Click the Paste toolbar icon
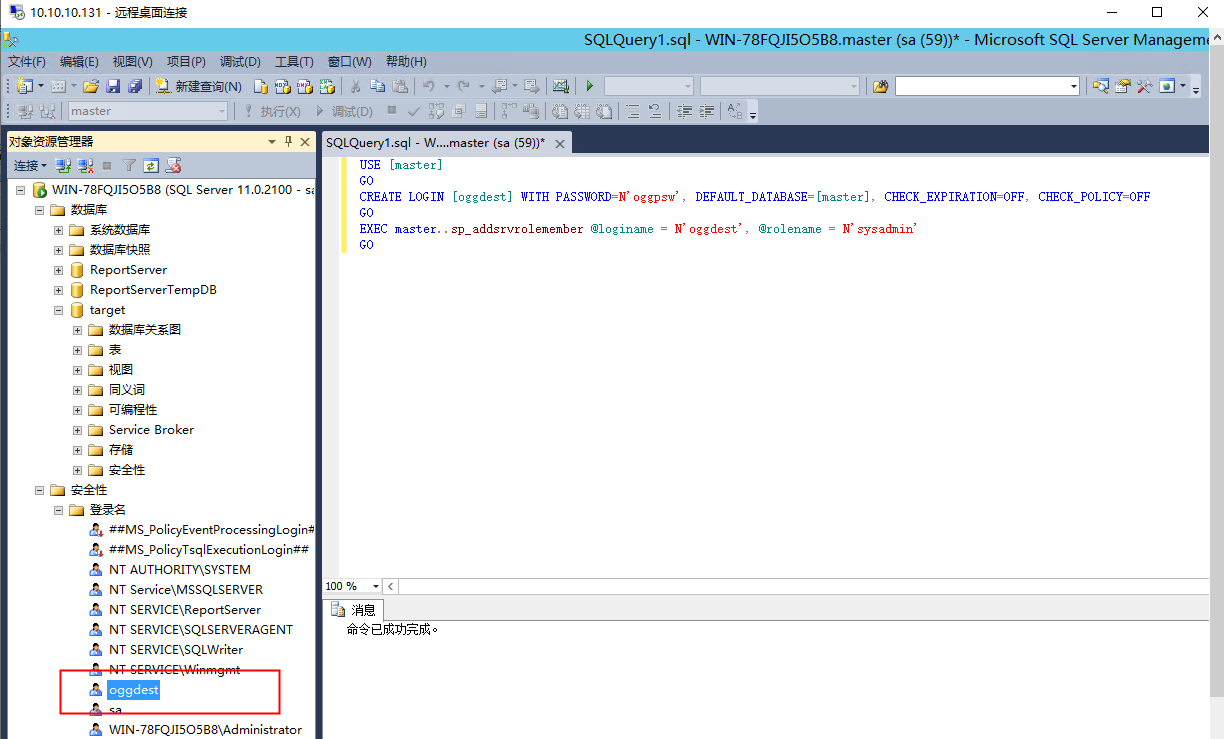 (397, 87)
